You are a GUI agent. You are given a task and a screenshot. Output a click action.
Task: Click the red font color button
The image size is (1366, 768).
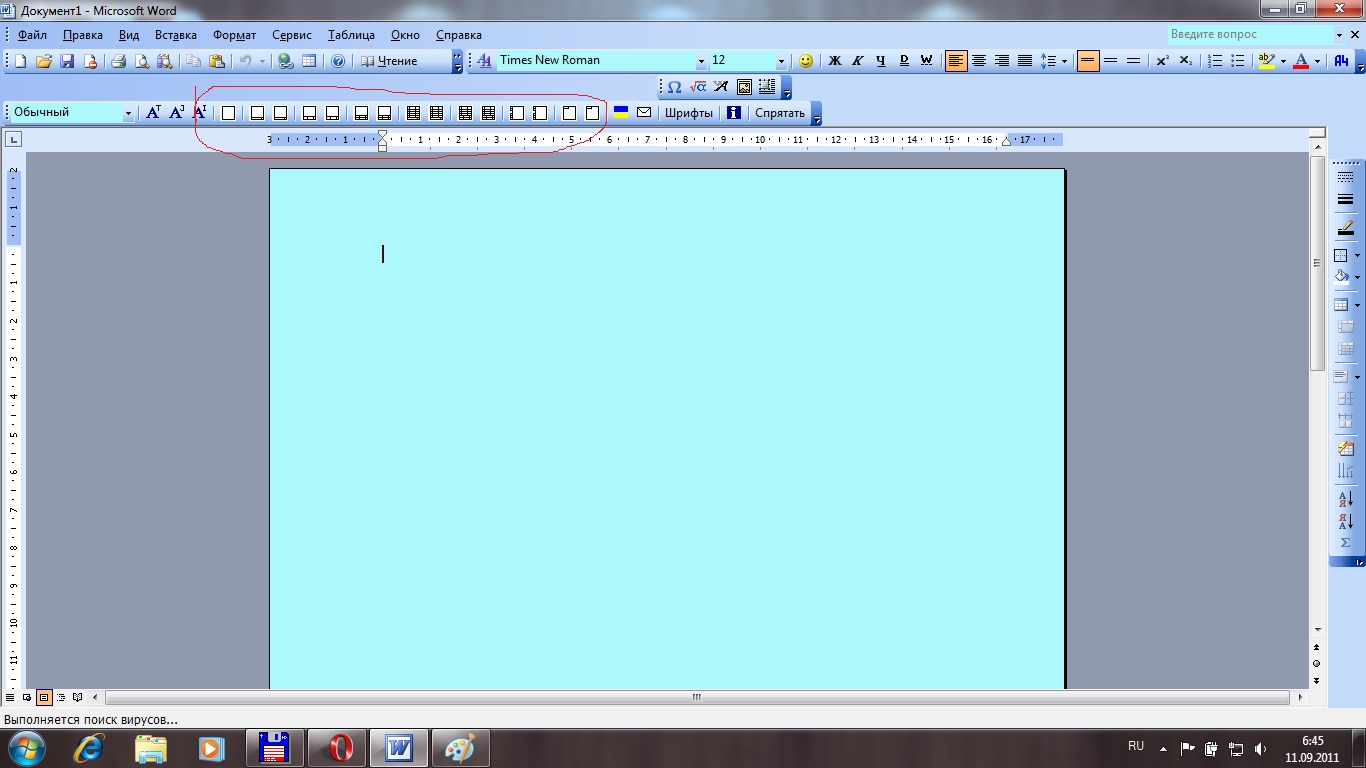point(1300,61)
